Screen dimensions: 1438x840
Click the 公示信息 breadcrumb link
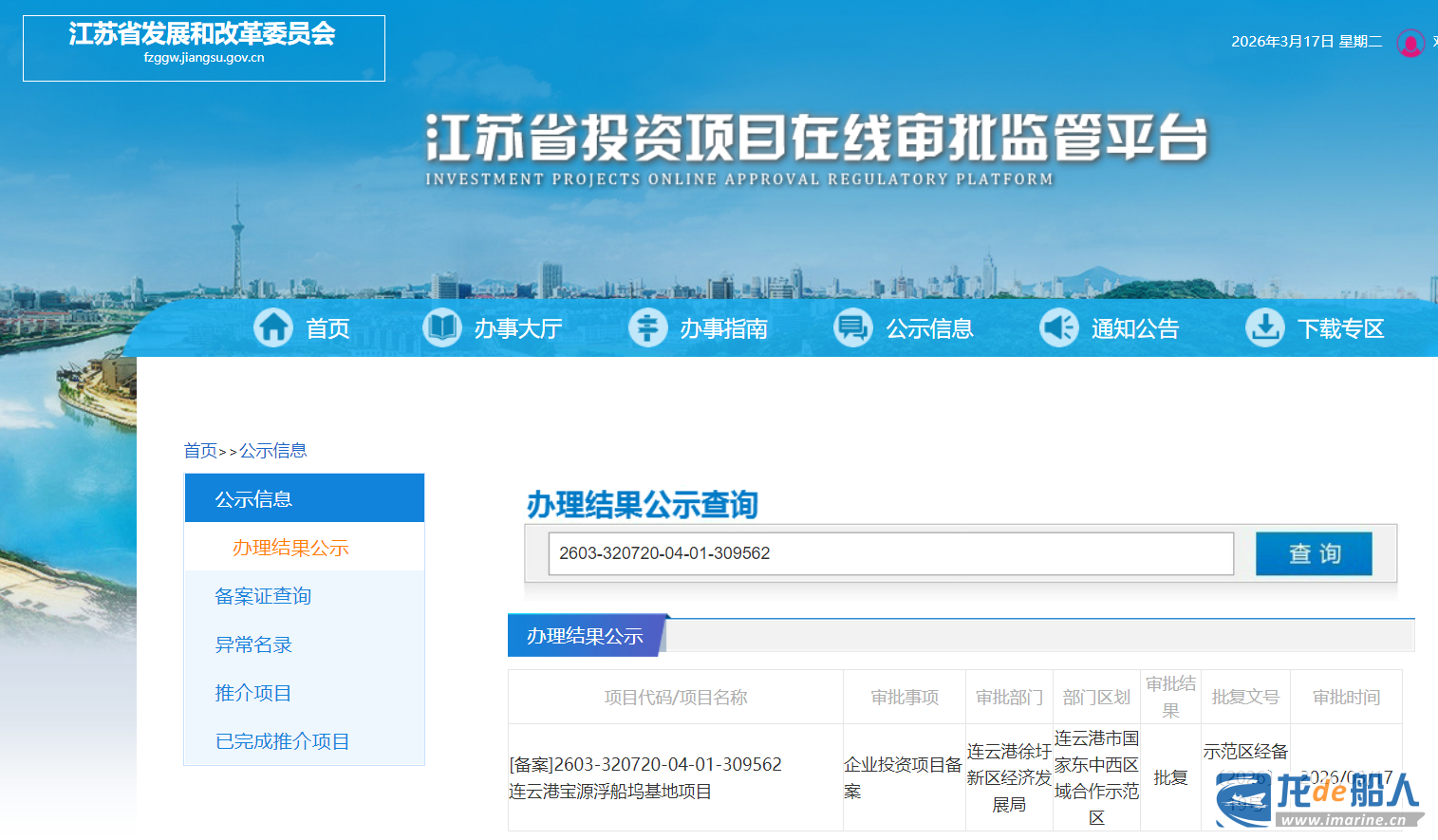[x=273, y=451]
